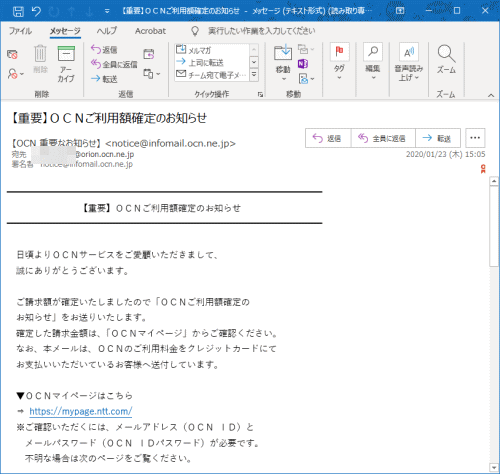The width and height of the screenshot is (500, 474).
Task: Open the ファイル menu tab
Action: (x=20, y=31)
